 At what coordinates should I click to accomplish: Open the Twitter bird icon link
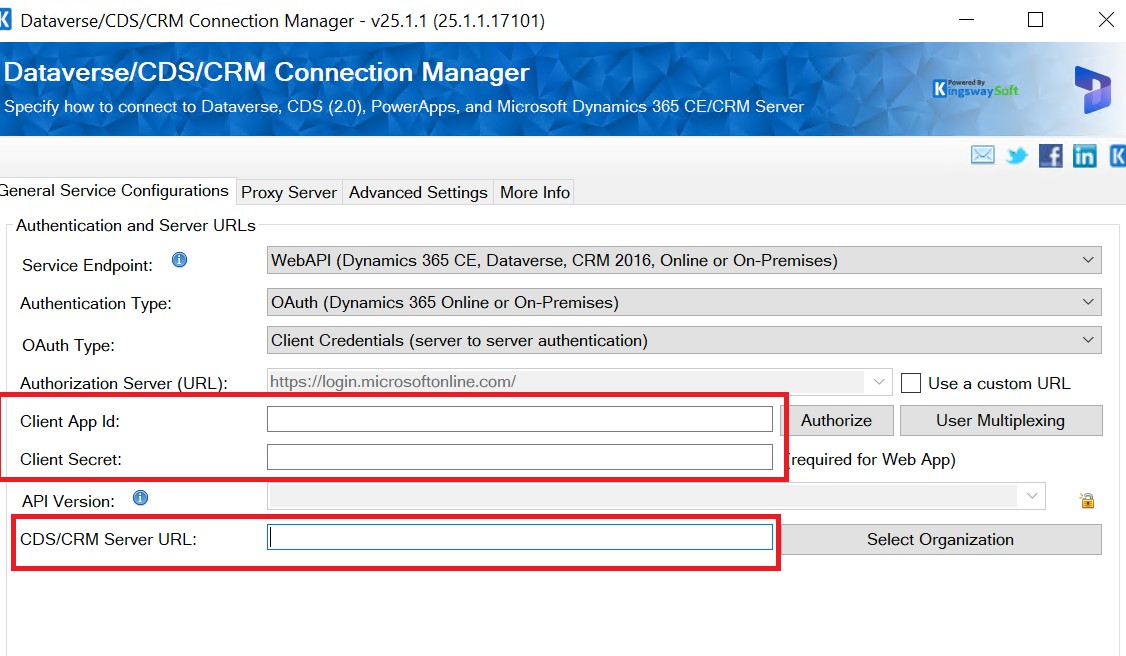[x=1017, y=155]
